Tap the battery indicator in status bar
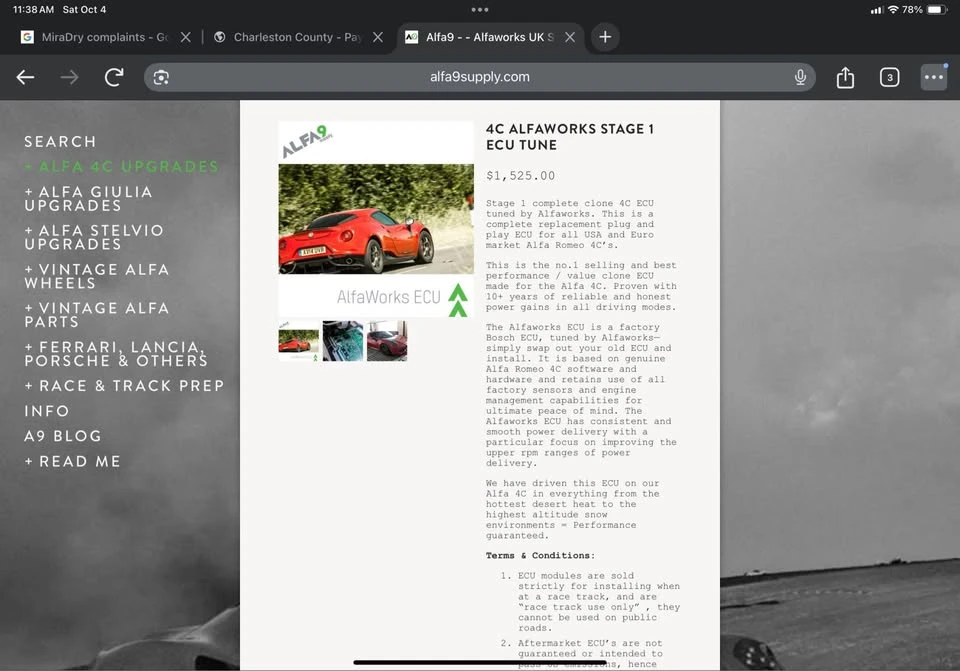The image size is (960, 671). click(937, 10)
